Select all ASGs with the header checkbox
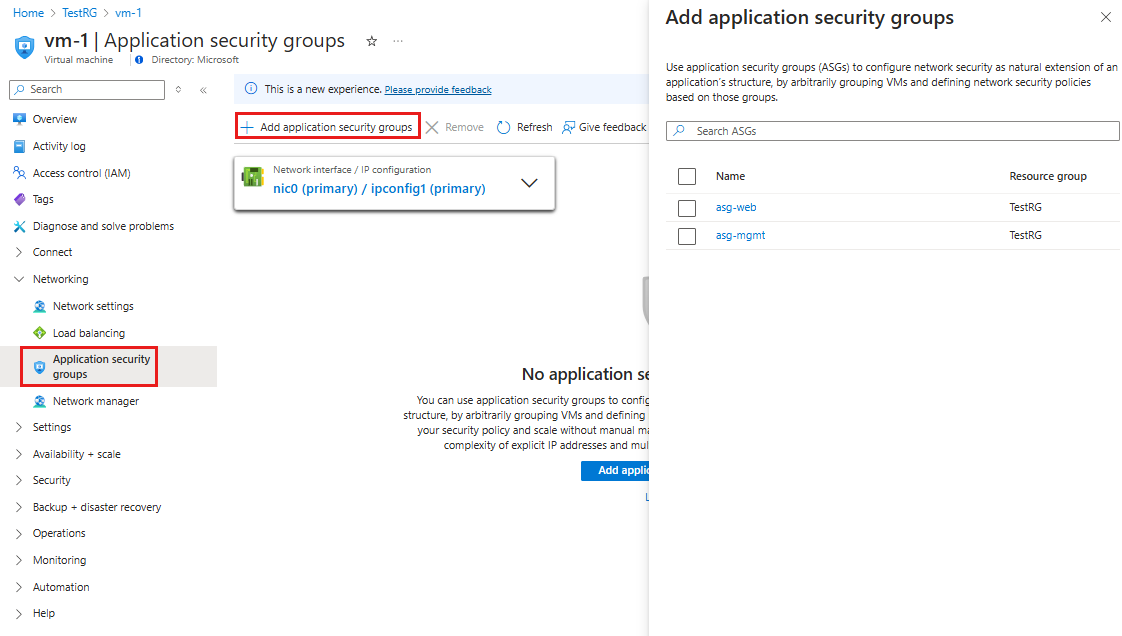 (687, 176)
